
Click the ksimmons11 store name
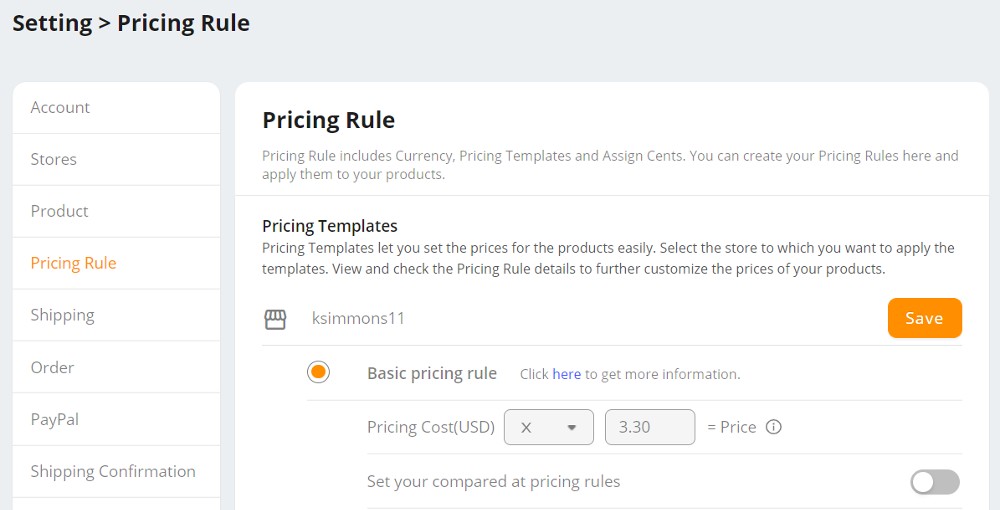[x=358, y=318]
